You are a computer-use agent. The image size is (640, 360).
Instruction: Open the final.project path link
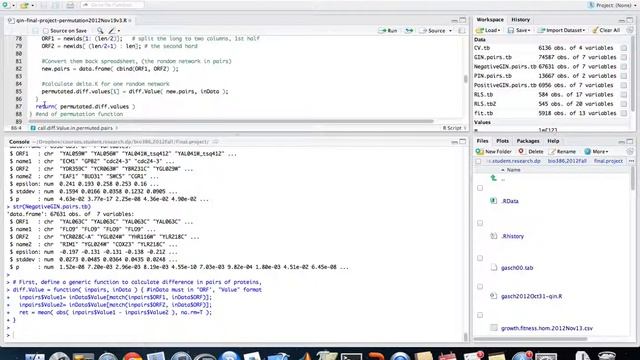(x=608, y=161)
